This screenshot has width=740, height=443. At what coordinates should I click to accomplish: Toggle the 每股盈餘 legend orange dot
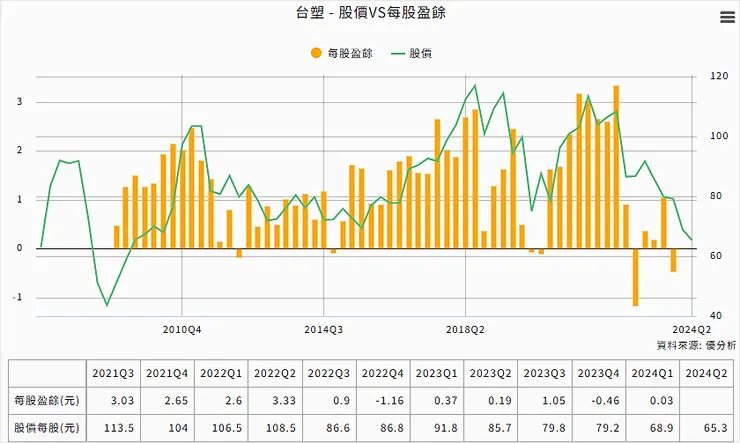coord(316,53)
